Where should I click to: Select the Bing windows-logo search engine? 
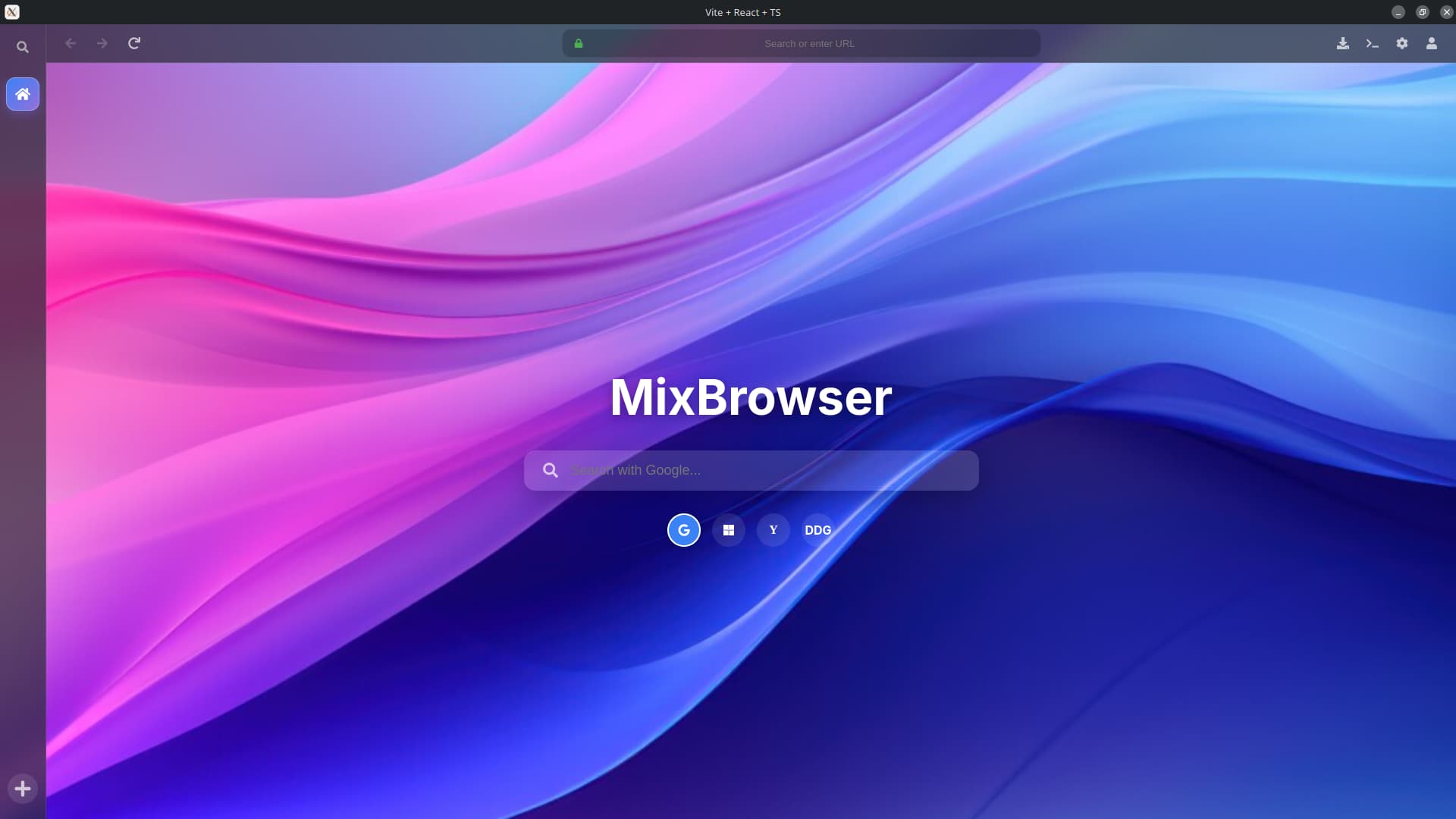(729, 530)
